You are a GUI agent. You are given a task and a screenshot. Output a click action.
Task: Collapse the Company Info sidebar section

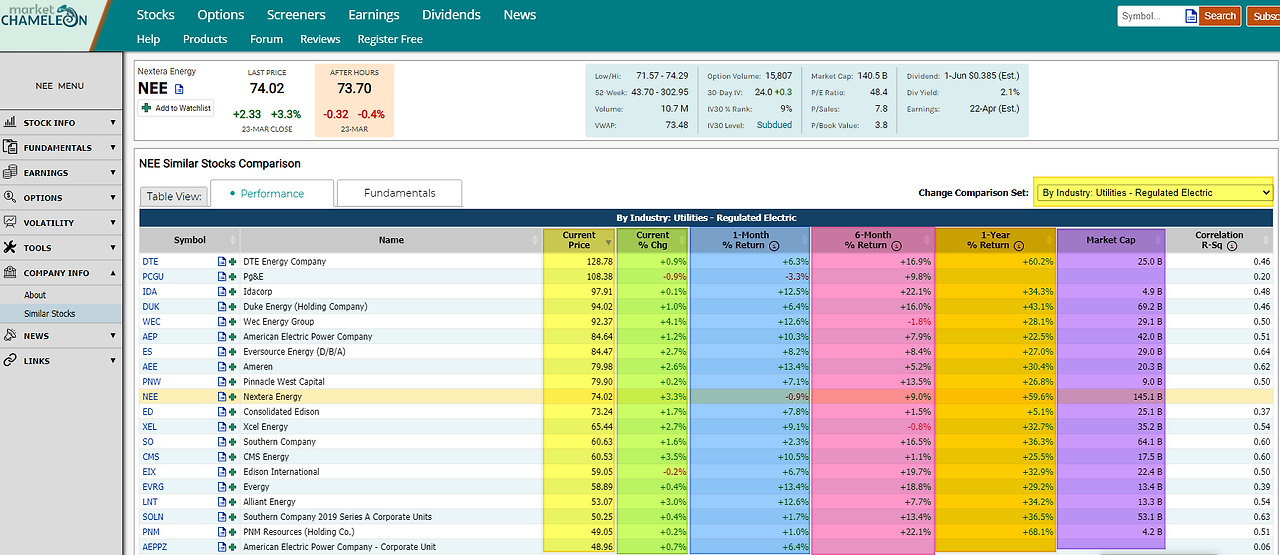click(60, 273)
